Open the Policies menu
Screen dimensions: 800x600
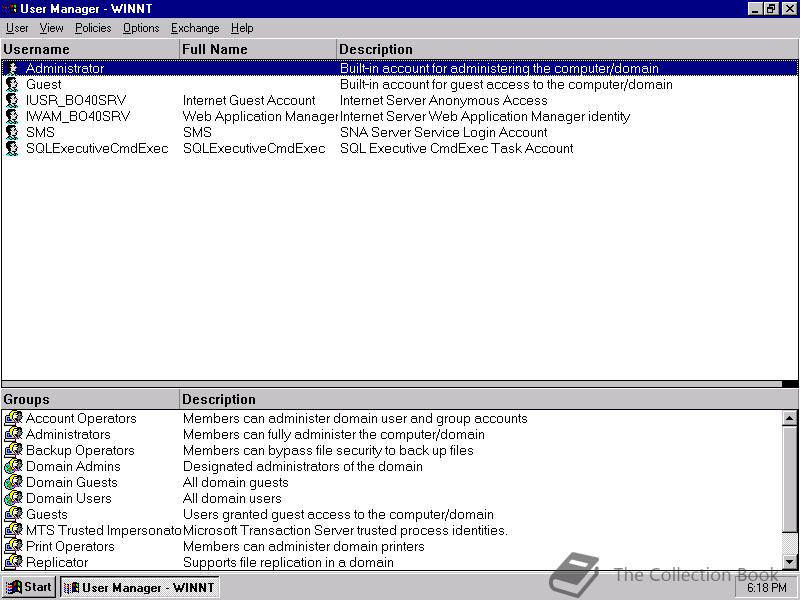coord(93,28)
